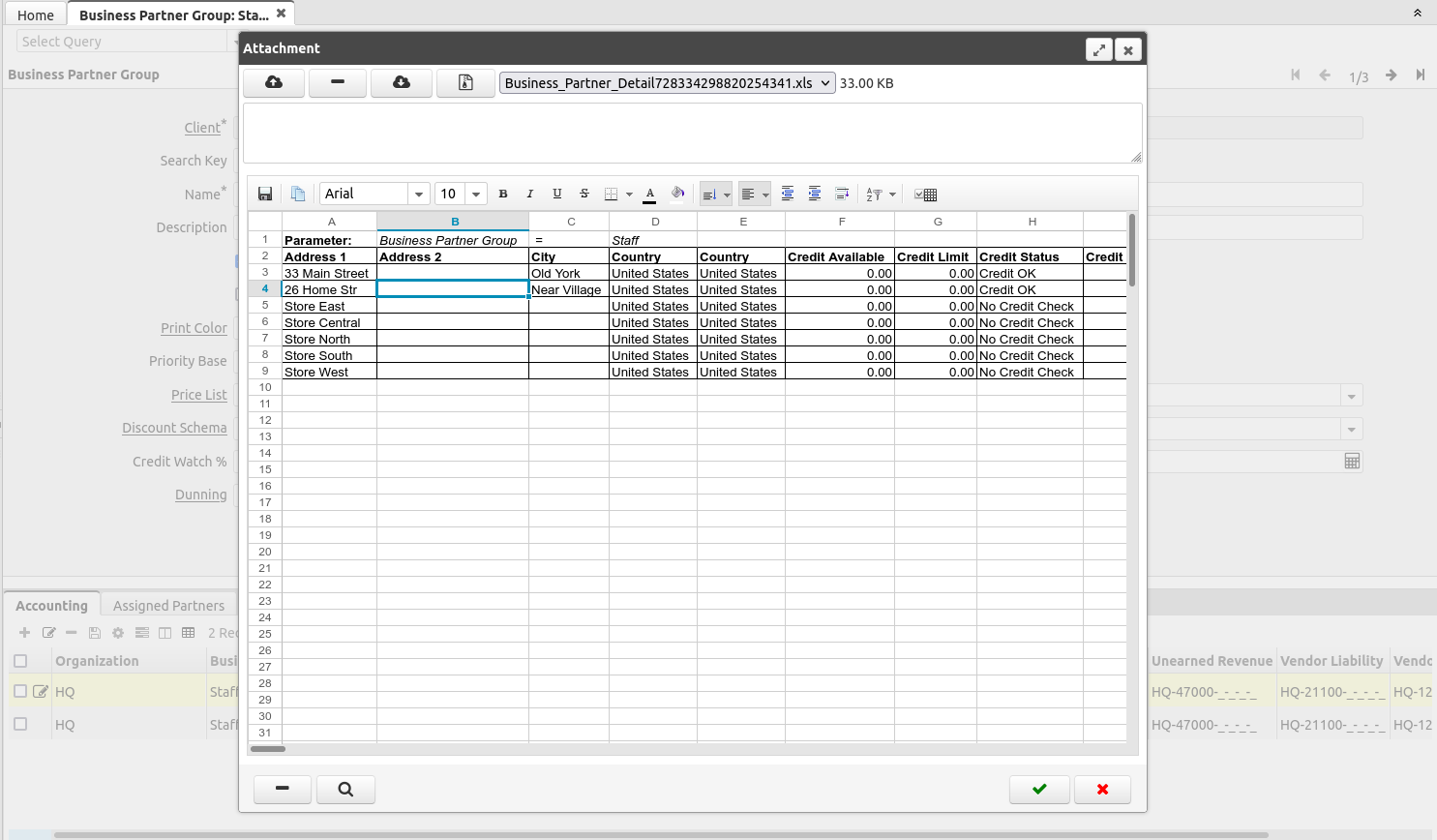Toggle italic formatting in spreadsheet toolbar

click(529, 195)
